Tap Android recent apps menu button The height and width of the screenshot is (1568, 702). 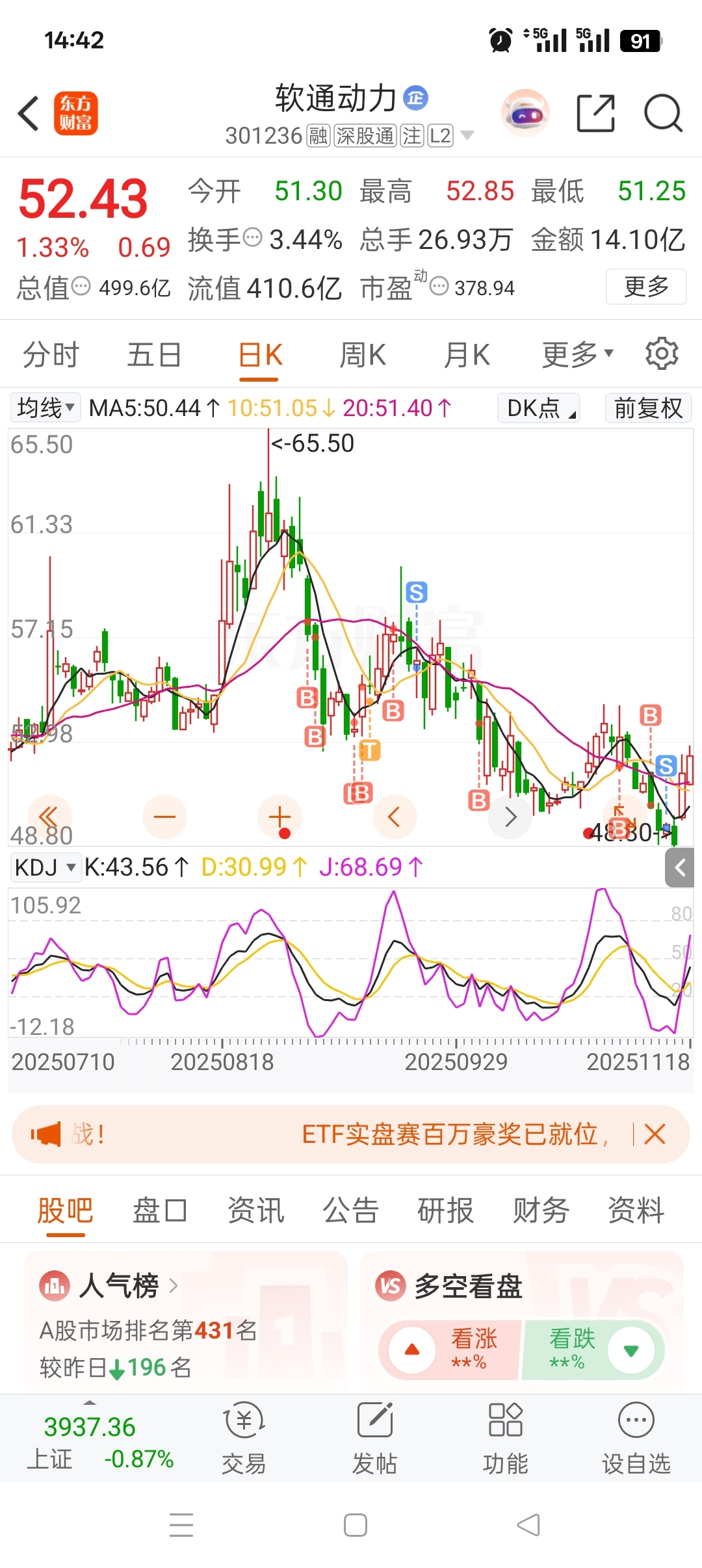(181, 1524)
